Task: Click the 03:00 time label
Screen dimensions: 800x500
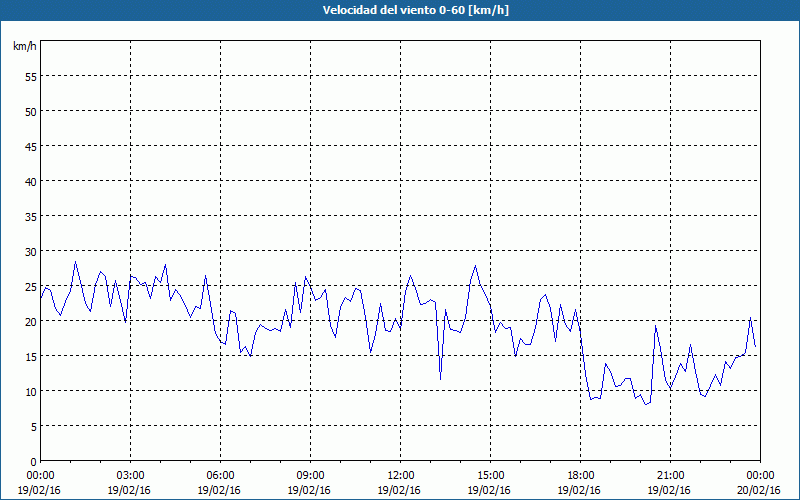Action: (x=131, y=476)
